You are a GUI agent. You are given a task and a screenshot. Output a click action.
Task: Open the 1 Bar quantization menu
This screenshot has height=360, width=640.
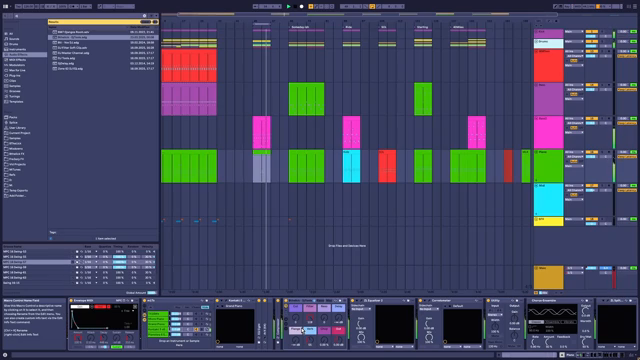[x=85, y=7]
